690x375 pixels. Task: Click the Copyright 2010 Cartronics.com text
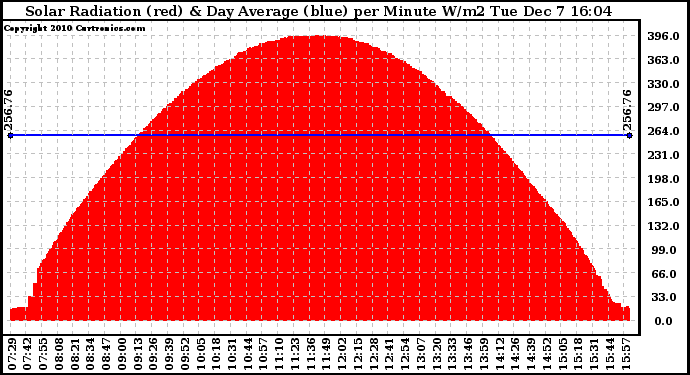(75, 29)
